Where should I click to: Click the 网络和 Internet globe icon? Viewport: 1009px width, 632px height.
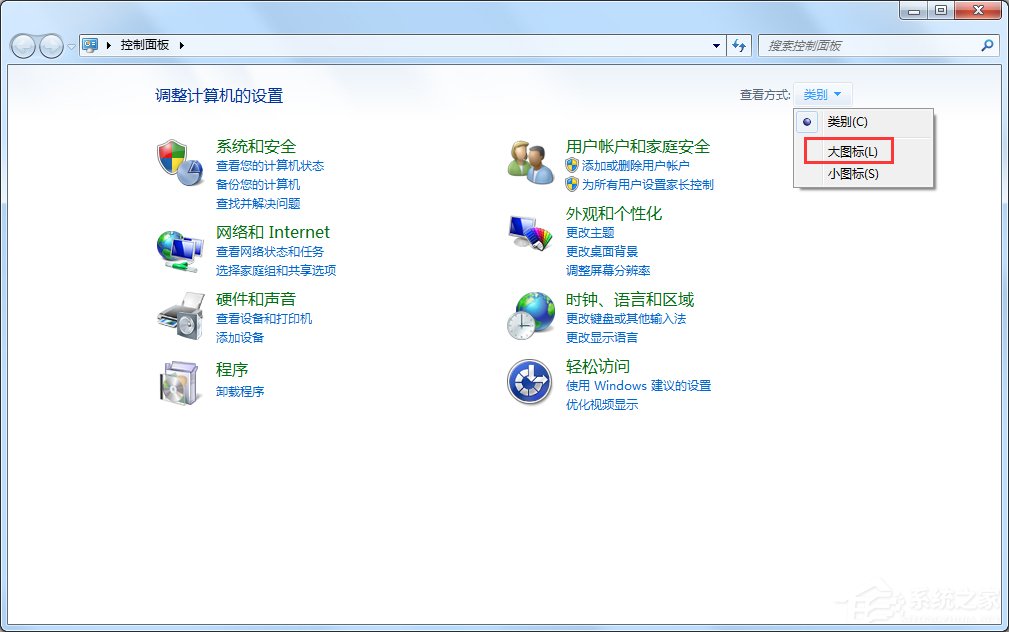pos(179,246)
